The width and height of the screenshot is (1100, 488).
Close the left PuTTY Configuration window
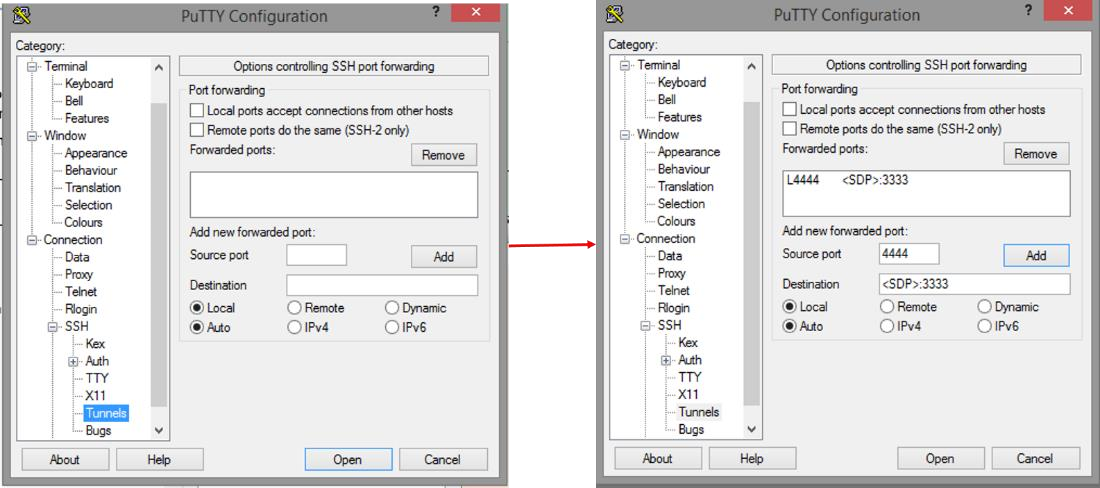tap(476, 11)
